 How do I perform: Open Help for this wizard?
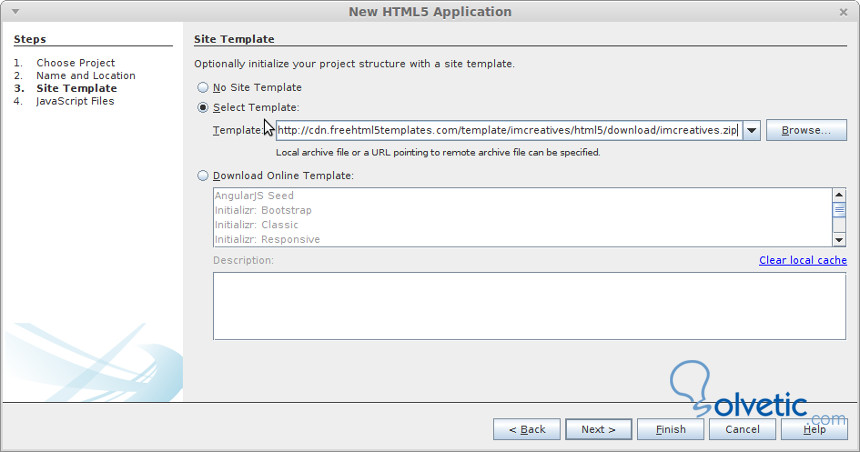(814, 429)
